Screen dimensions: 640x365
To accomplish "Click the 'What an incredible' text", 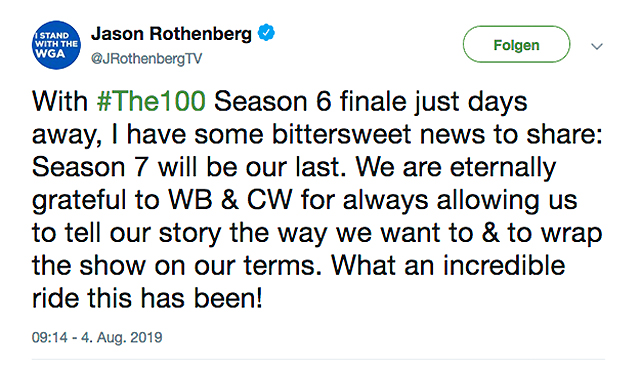I will coord(448,265).
